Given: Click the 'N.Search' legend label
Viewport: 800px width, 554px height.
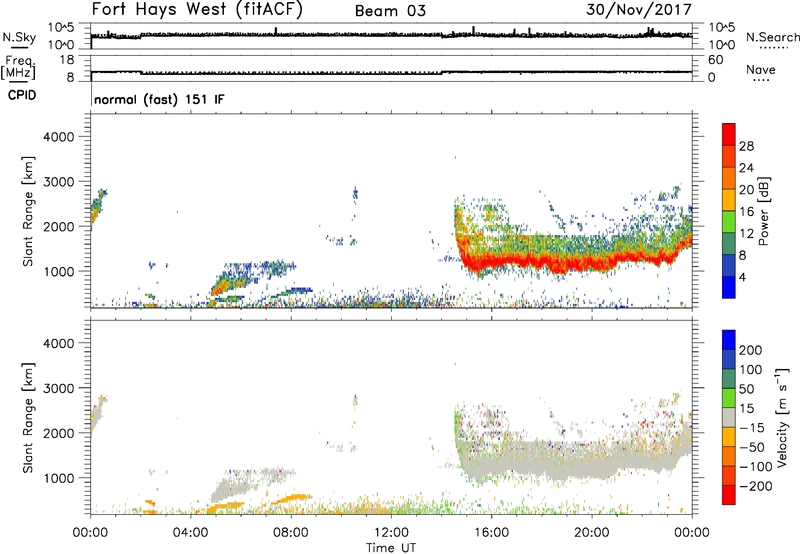Looking at the screenshot, I should 772,37.
